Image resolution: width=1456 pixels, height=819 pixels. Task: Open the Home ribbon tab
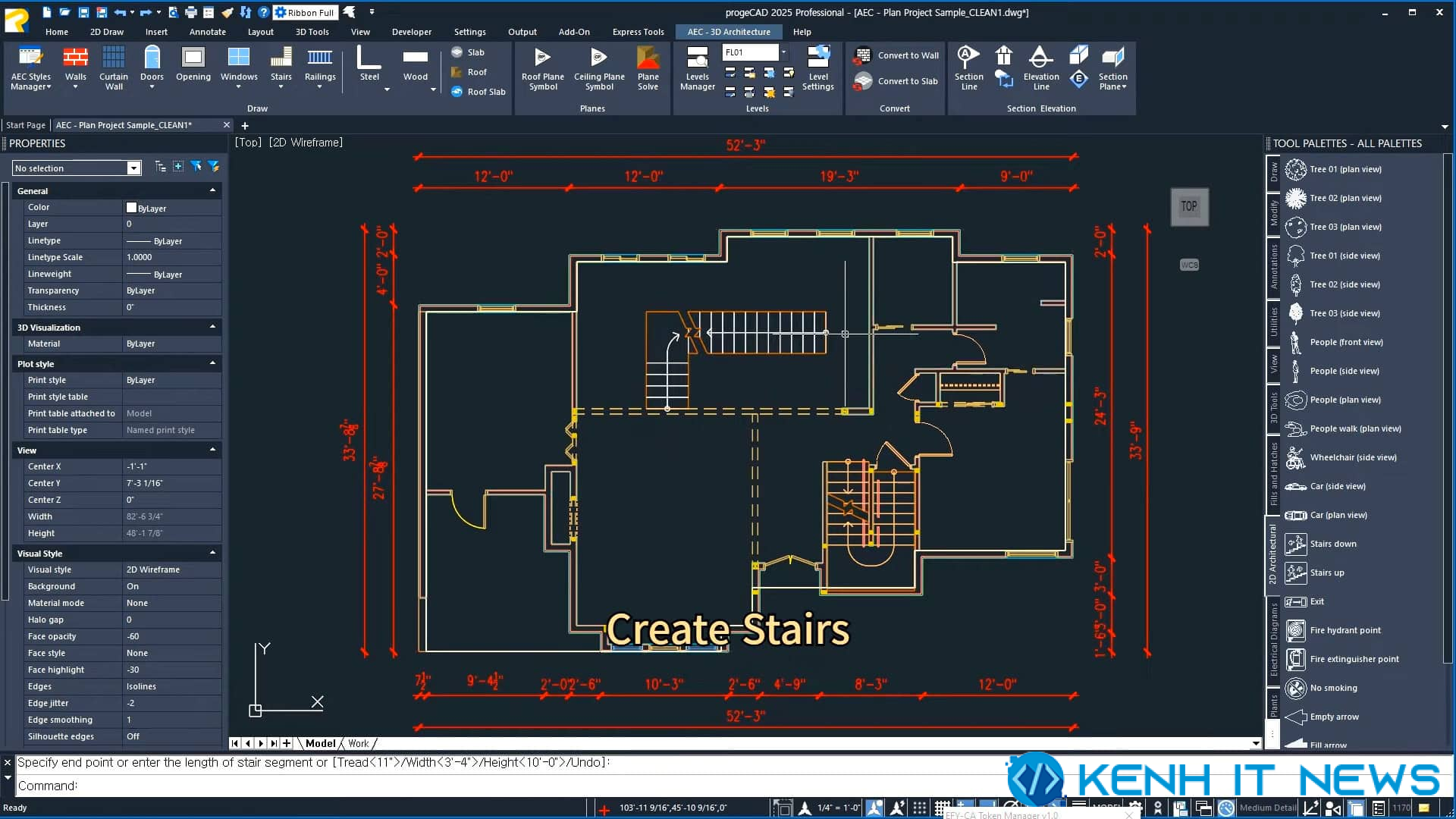(57, 32)
